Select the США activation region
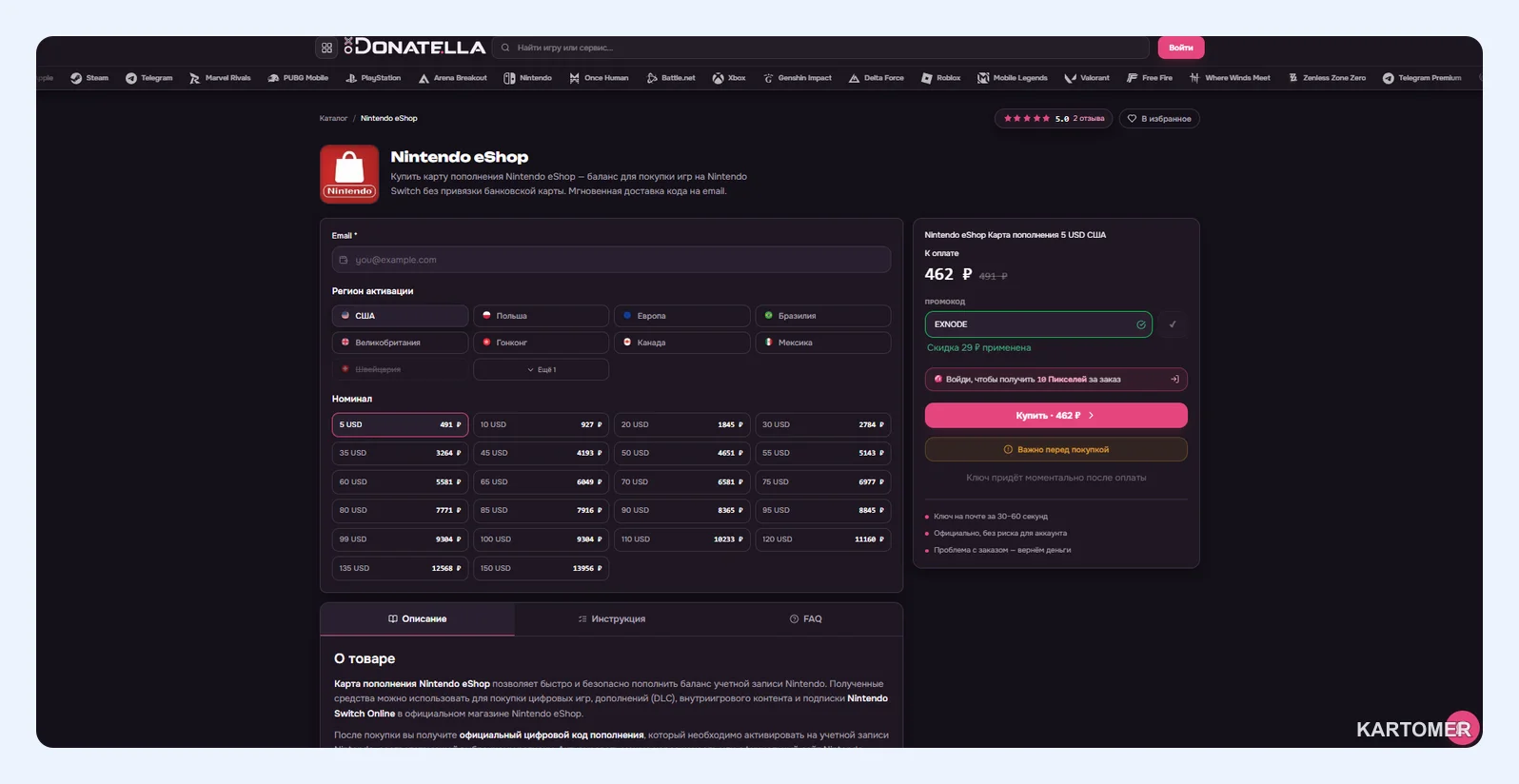 pyautogui.click(x=400, y=316)
